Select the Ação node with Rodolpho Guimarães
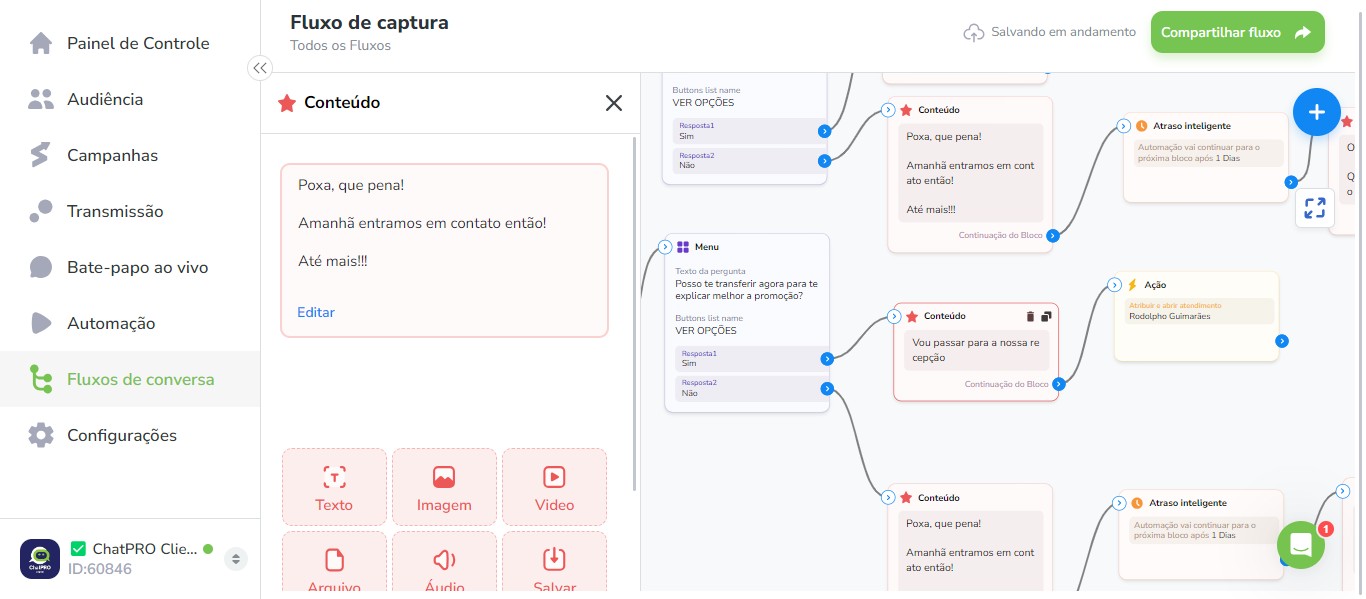Screen dimensions: 1366x599 (x=1196, y=316)
